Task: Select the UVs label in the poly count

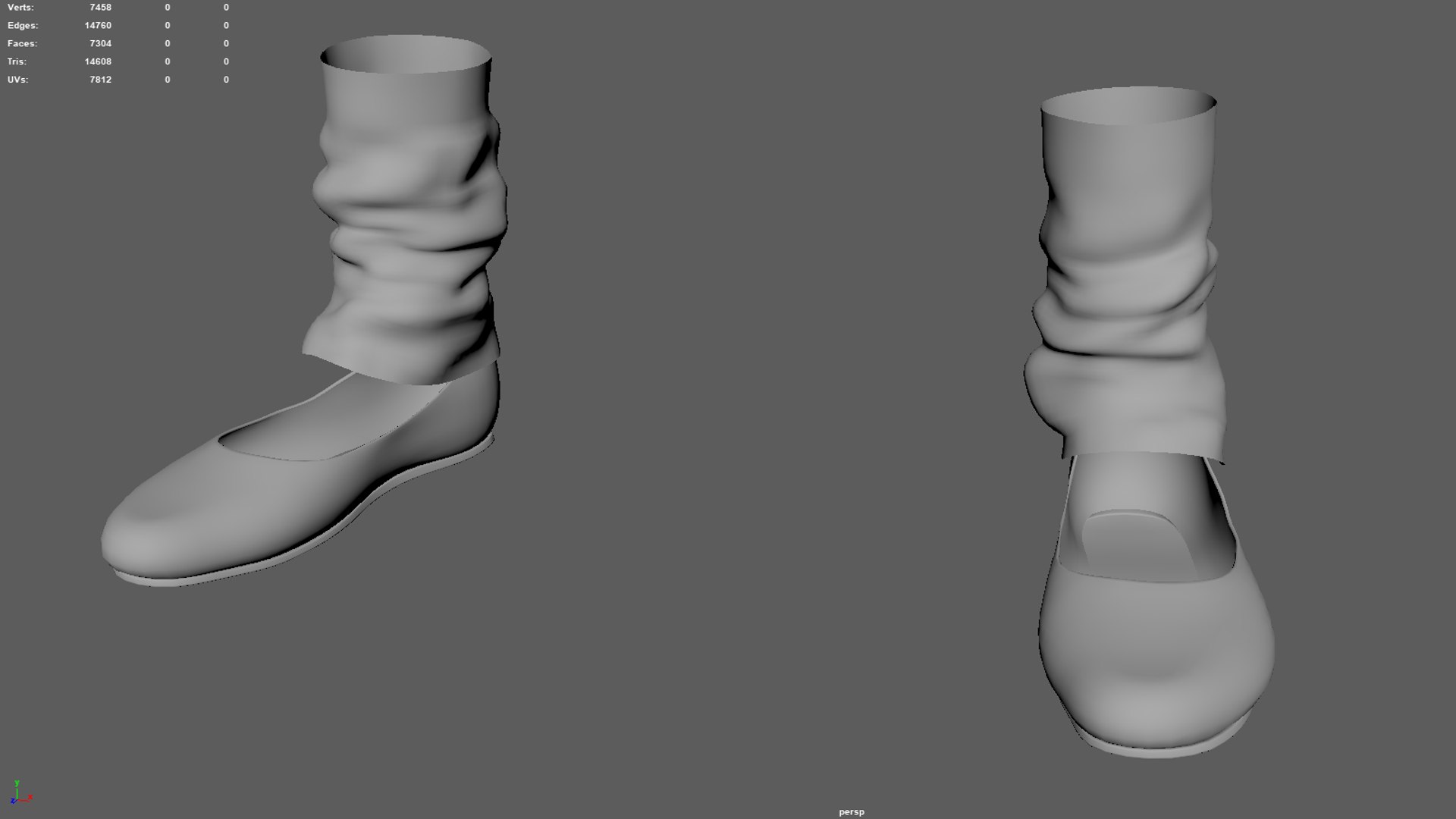Action: pyautogui.click(x=18, y=80)
